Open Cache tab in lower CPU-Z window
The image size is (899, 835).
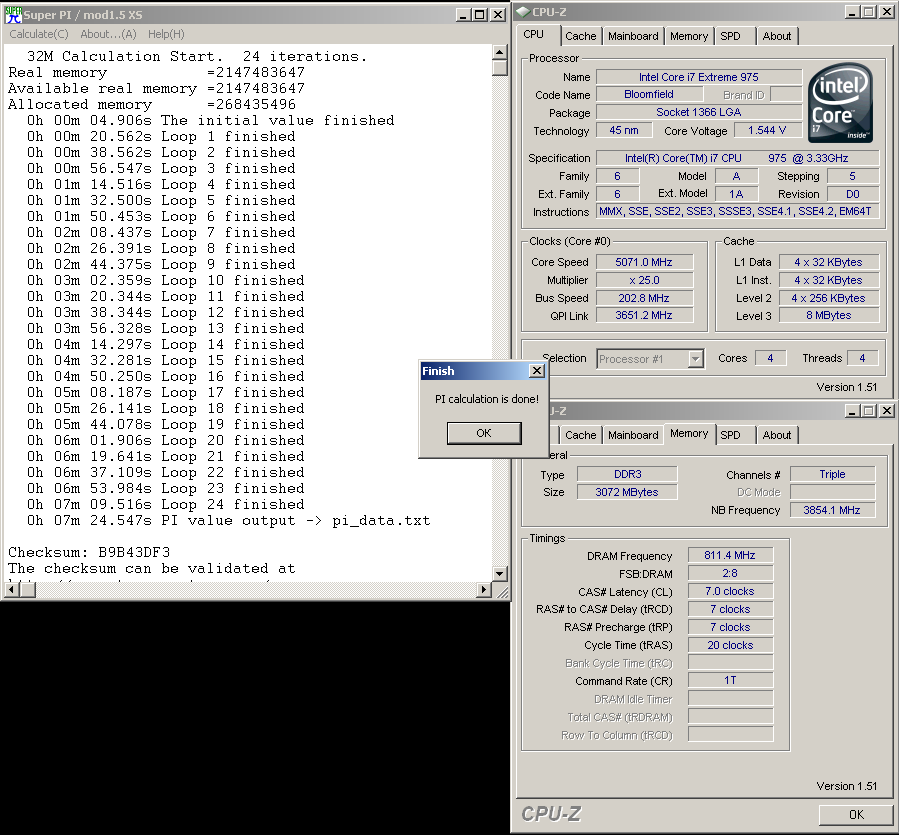click(x=581, y=435)
